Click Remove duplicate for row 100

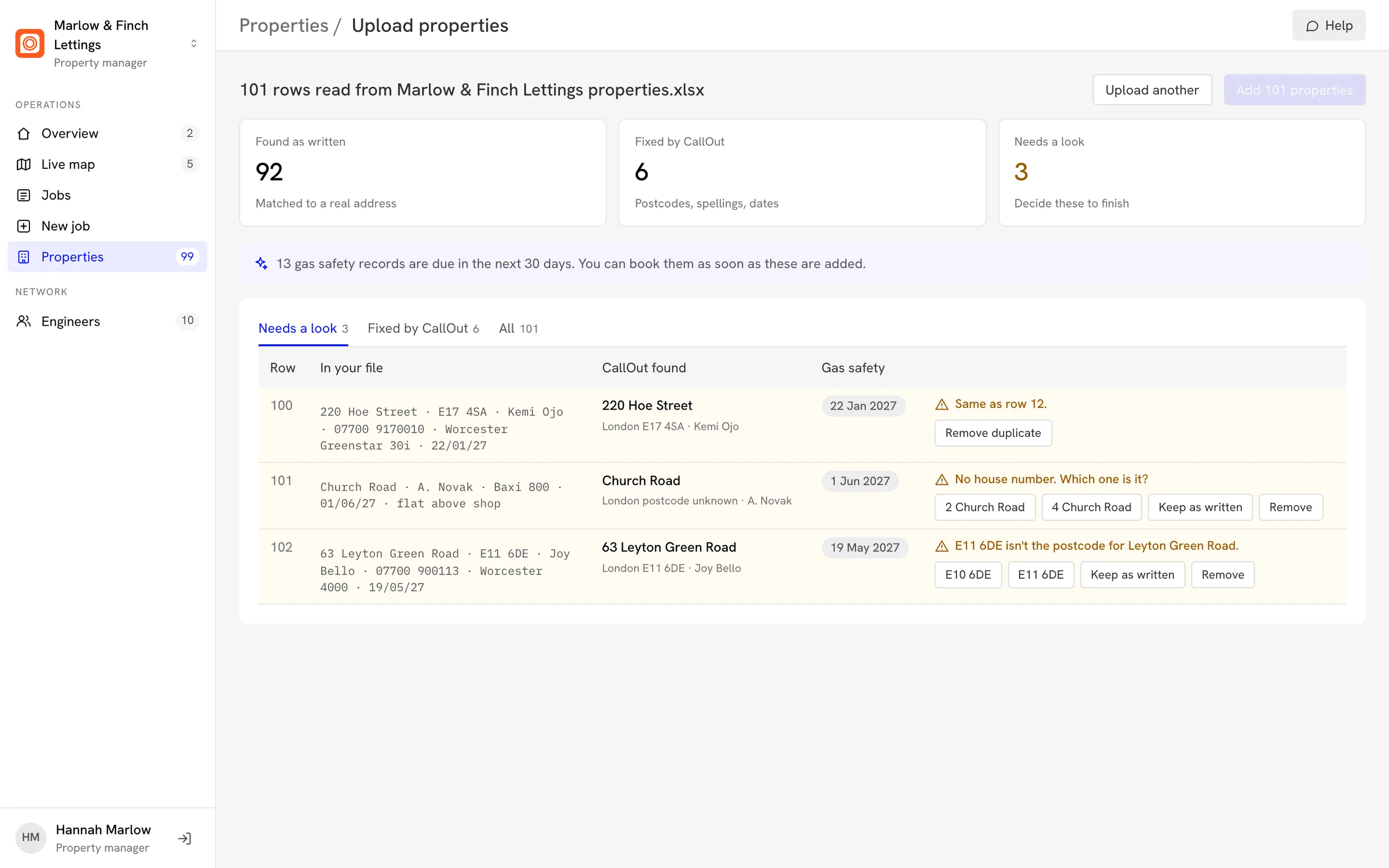pyautogui.click(x=993, y=433)
